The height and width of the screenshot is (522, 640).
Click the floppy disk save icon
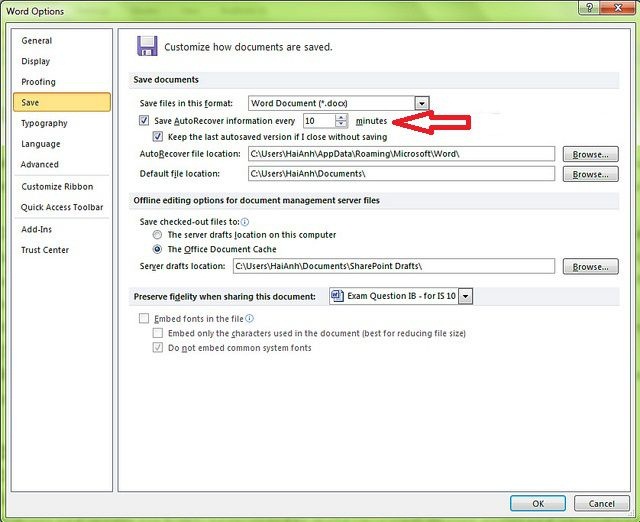pos(147,46)
